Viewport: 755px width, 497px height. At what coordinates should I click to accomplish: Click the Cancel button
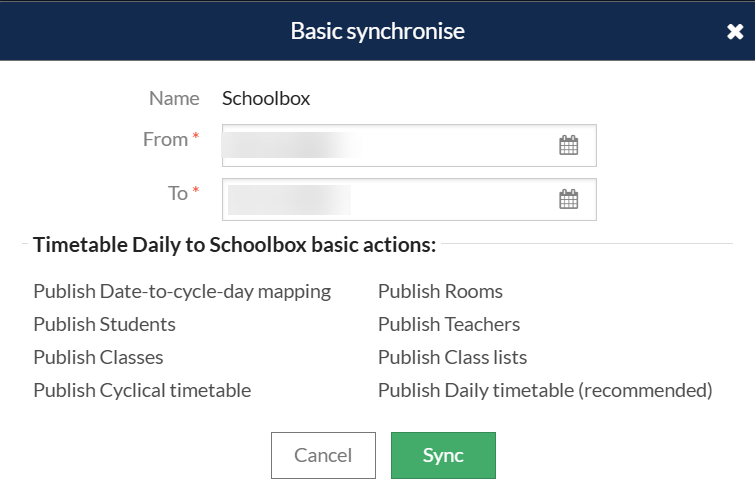coord(323,455)
